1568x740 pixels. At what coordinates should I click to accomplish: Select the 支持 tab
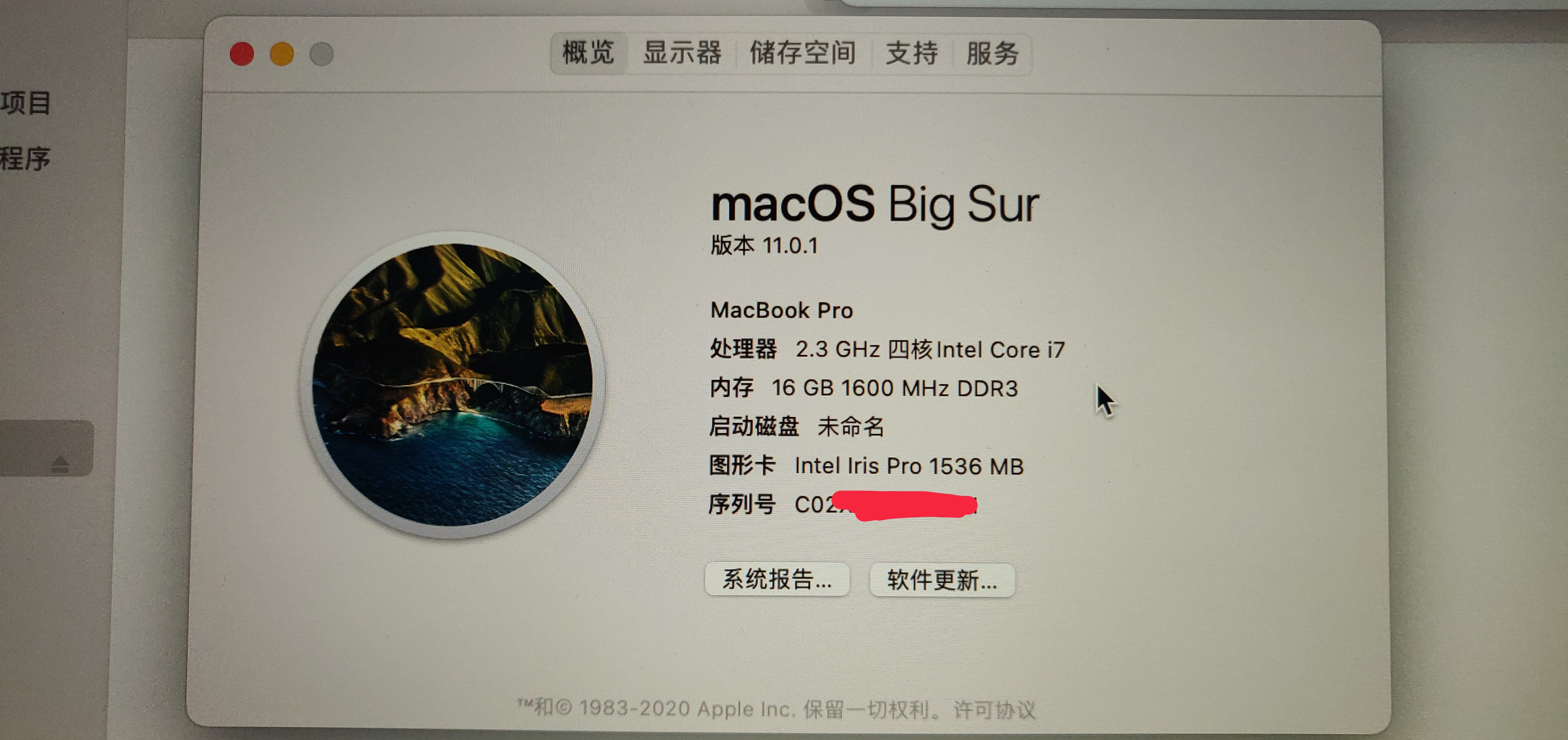click(x=911, y=53)
